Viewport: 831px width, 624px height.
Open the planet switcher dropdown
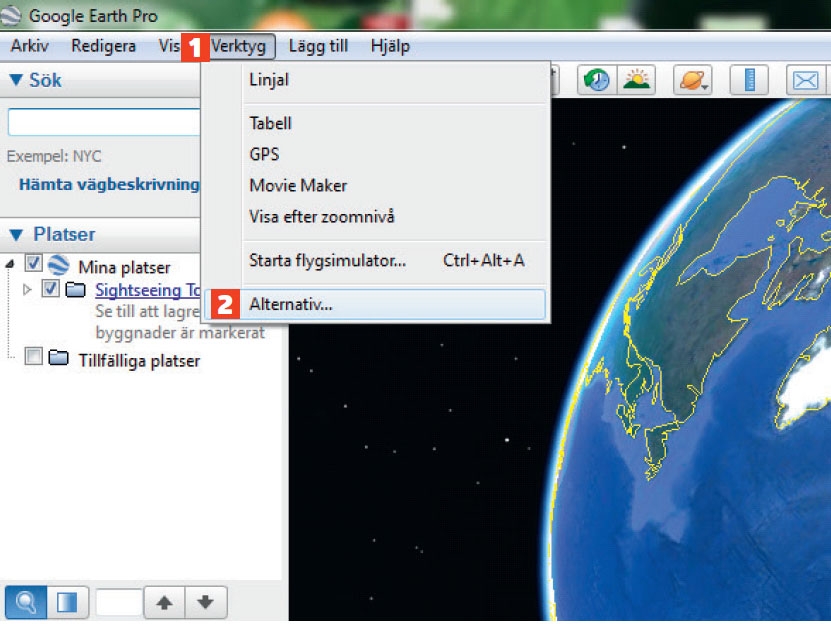(x=693, y=81)
